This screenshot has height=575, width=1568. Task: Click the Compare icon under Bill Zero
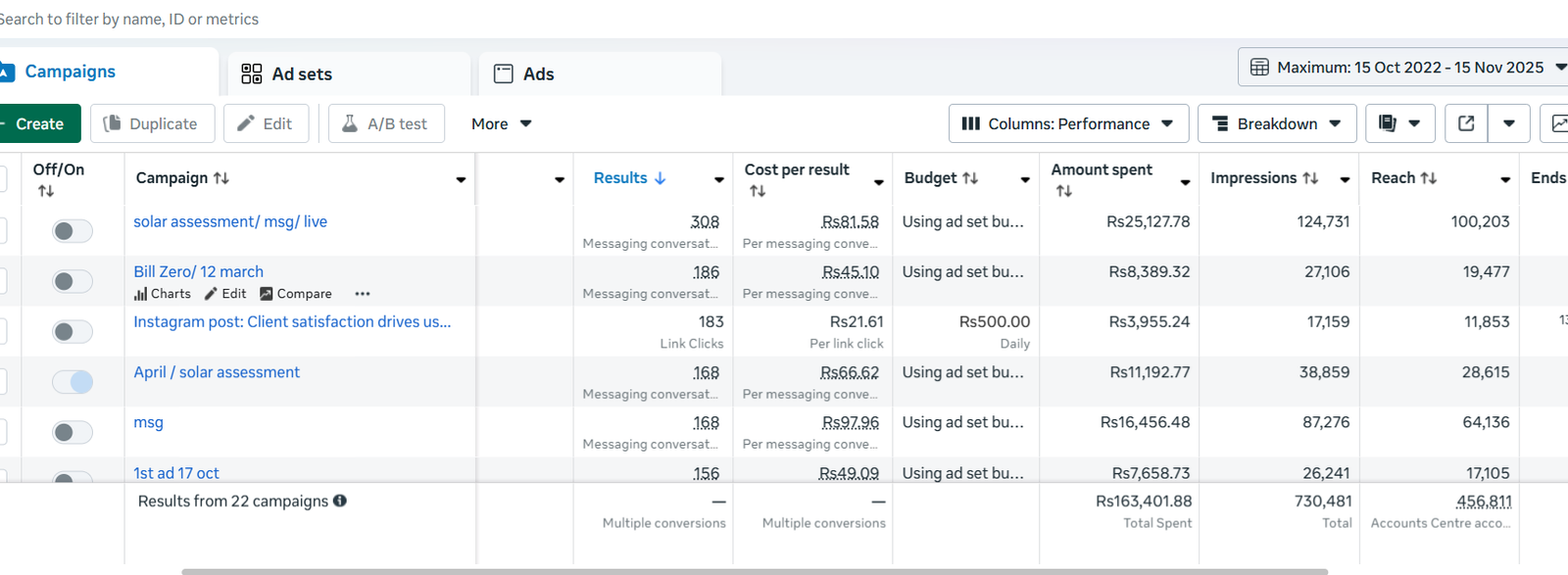tap(266, 294)
